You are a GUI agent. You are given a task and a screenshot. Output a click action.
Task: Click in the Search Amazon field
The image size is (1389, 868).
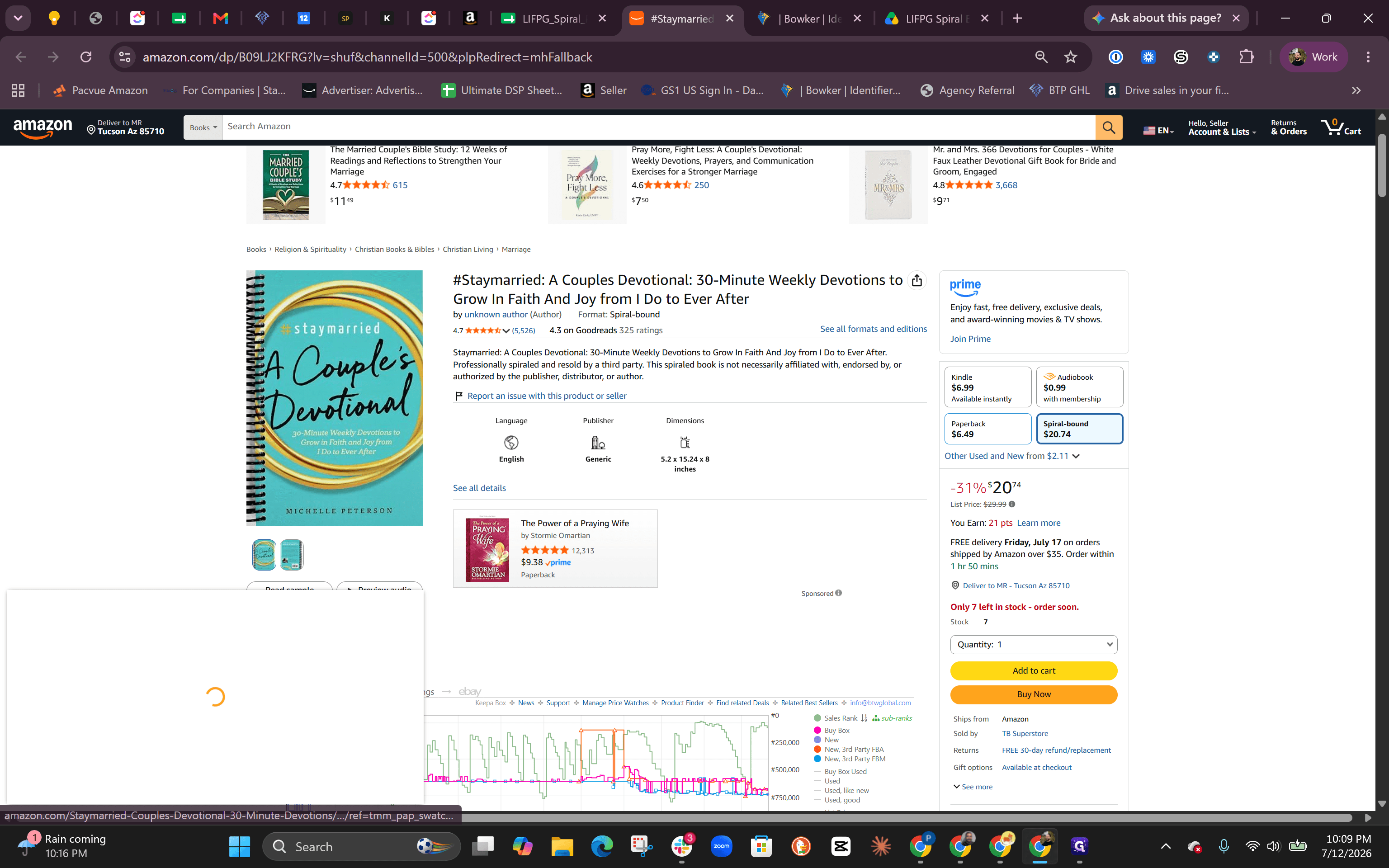pyautogui.click(x=658, y=127)
